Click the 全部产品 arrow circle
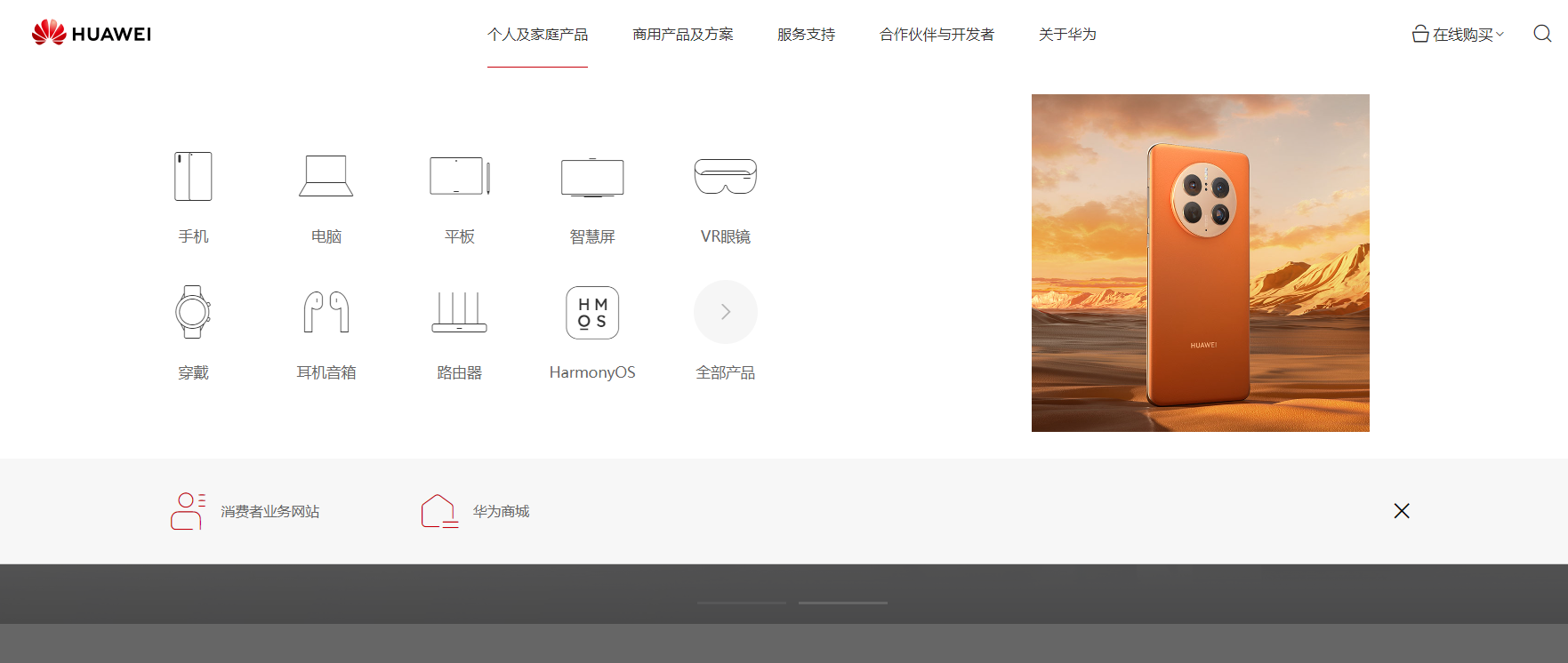1568x663 pixels. point(726,312)
